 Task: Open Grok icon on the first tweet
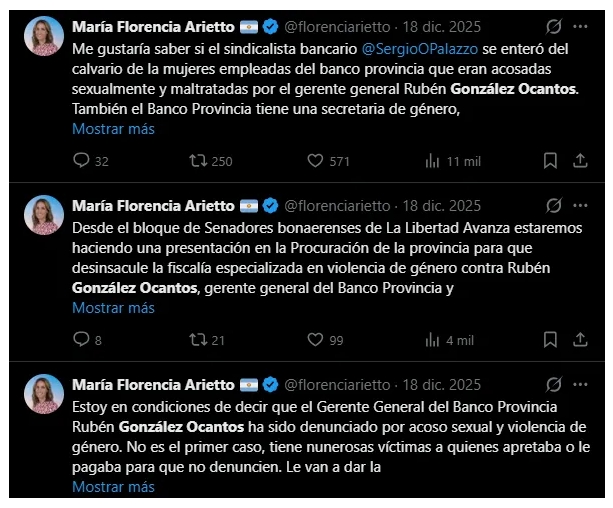pos(555,26)
